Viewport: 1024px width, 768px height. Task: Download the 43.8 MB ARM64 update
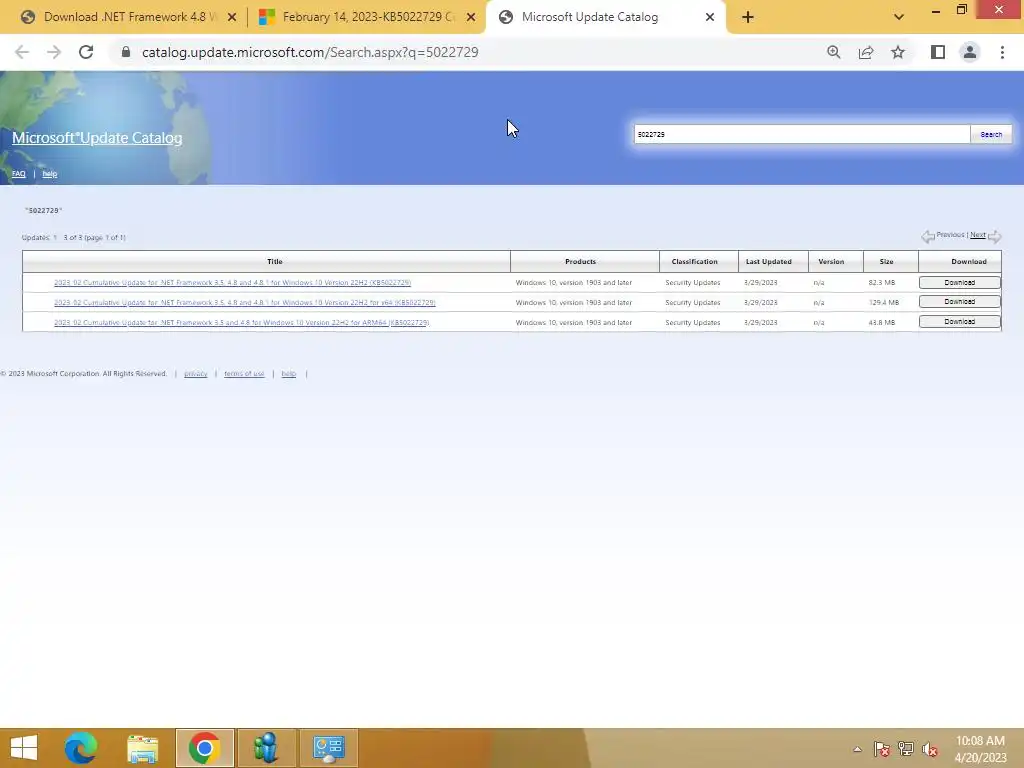pos(959,321)
